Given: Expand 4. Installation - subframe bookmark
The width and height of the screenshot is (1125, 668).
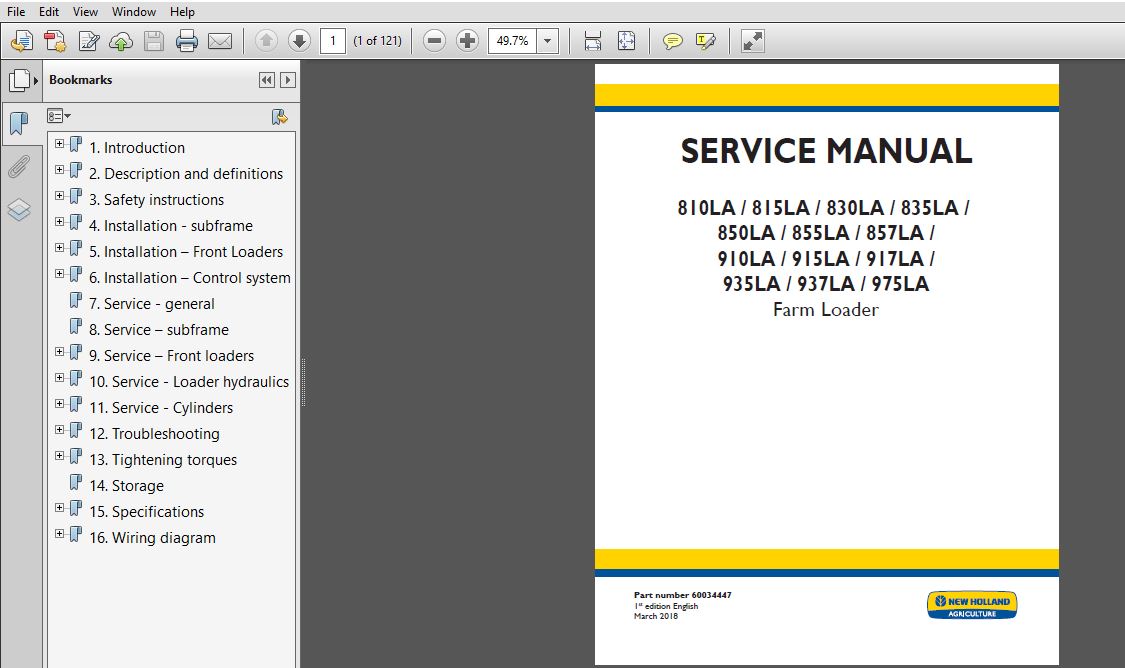Looking at the screenshot, I should [x=60, y=222].
